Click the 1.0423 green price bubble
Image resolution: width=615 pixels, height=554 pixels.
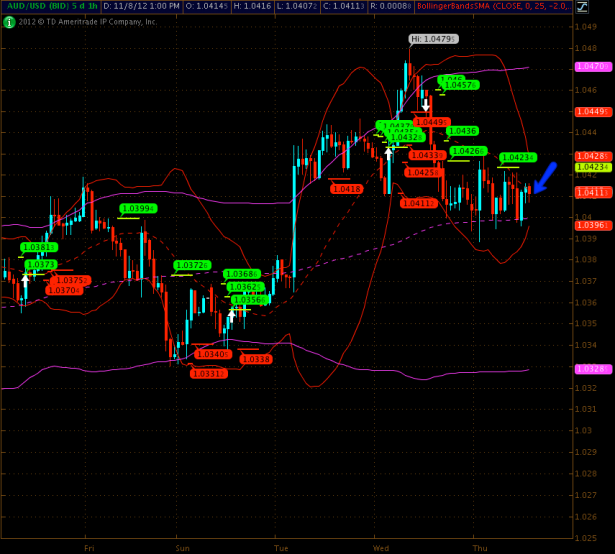518,157
